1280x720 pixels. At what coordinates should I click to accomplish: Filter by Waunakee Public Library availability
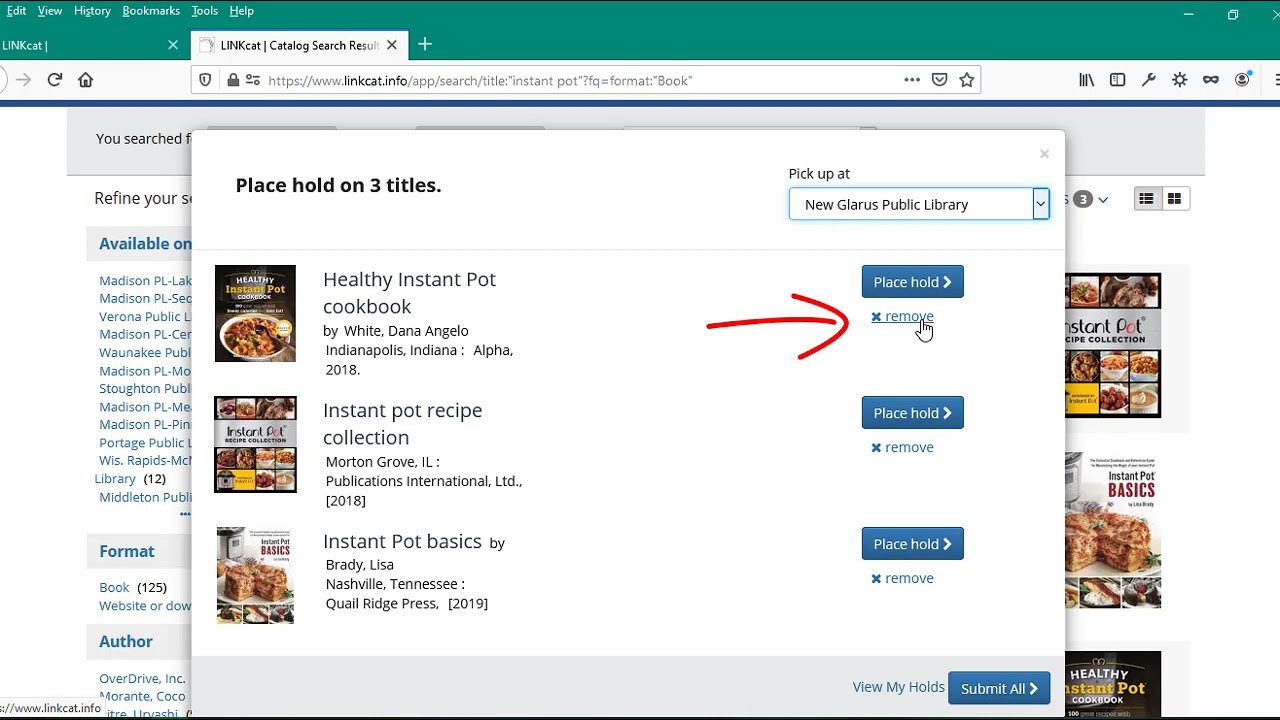145,352
